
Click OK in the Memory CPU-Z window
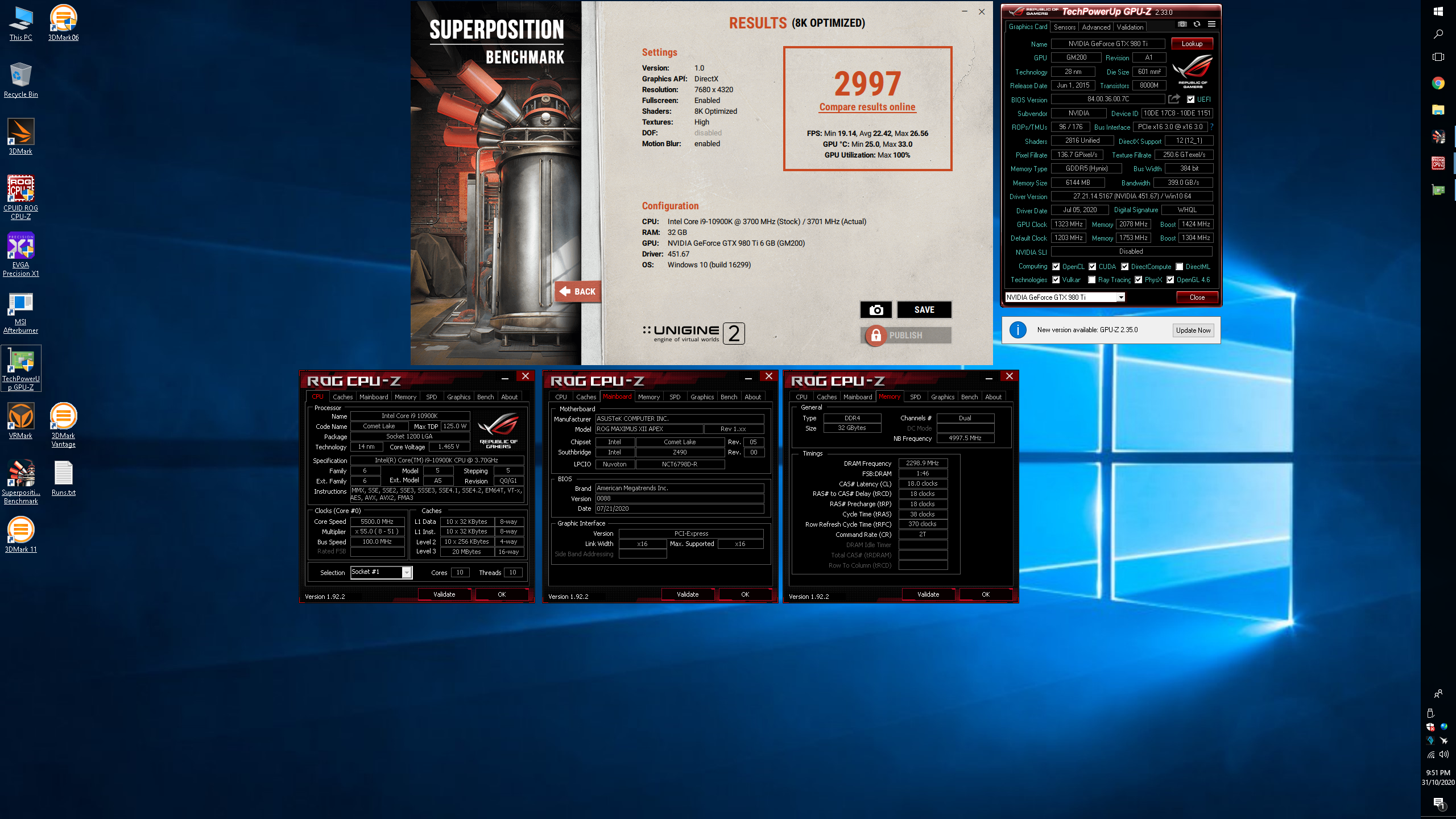pos(986,594)
